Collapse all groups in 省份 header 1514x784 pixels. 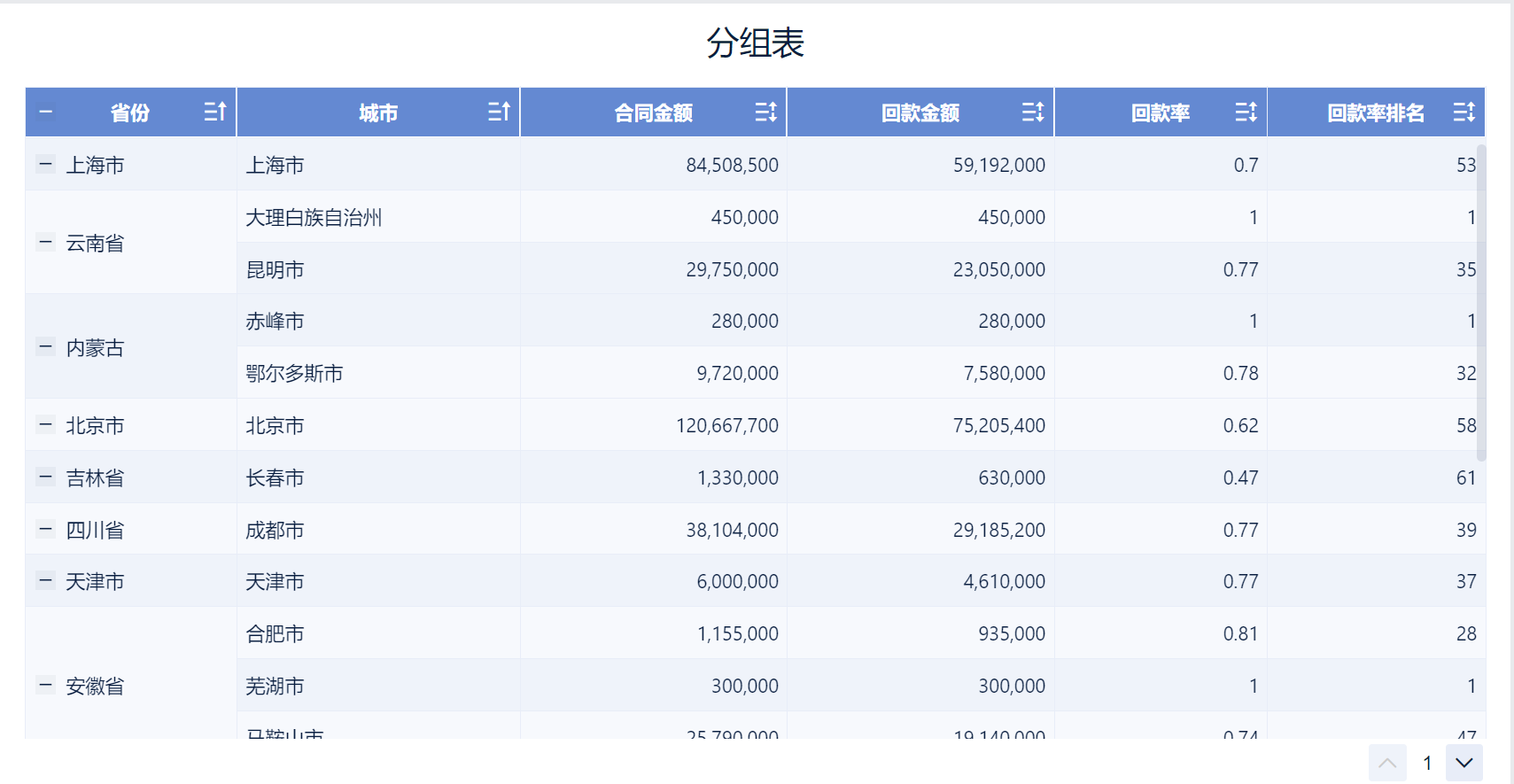coord(46,113)
